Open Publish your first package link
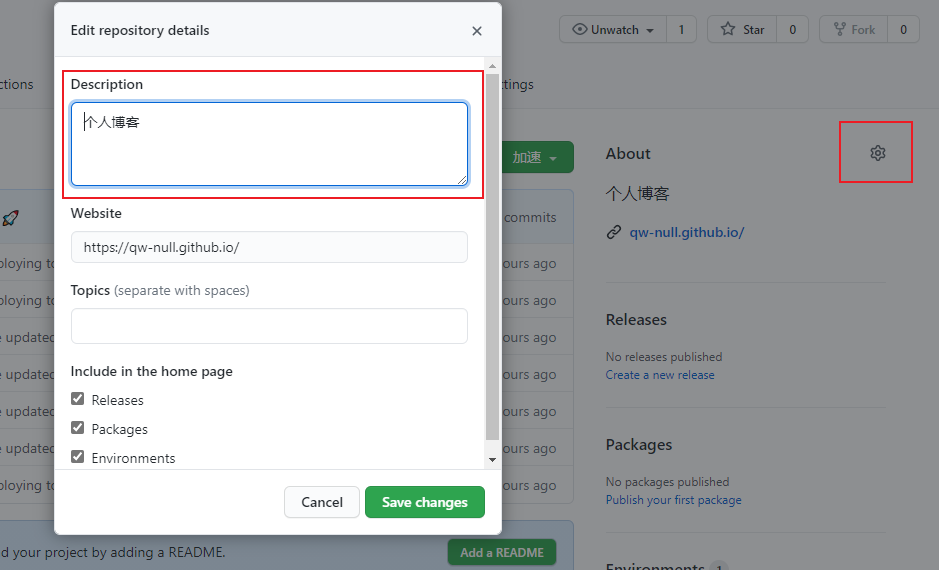Screen dimensions: 939x570 click(x=673, y=500)
